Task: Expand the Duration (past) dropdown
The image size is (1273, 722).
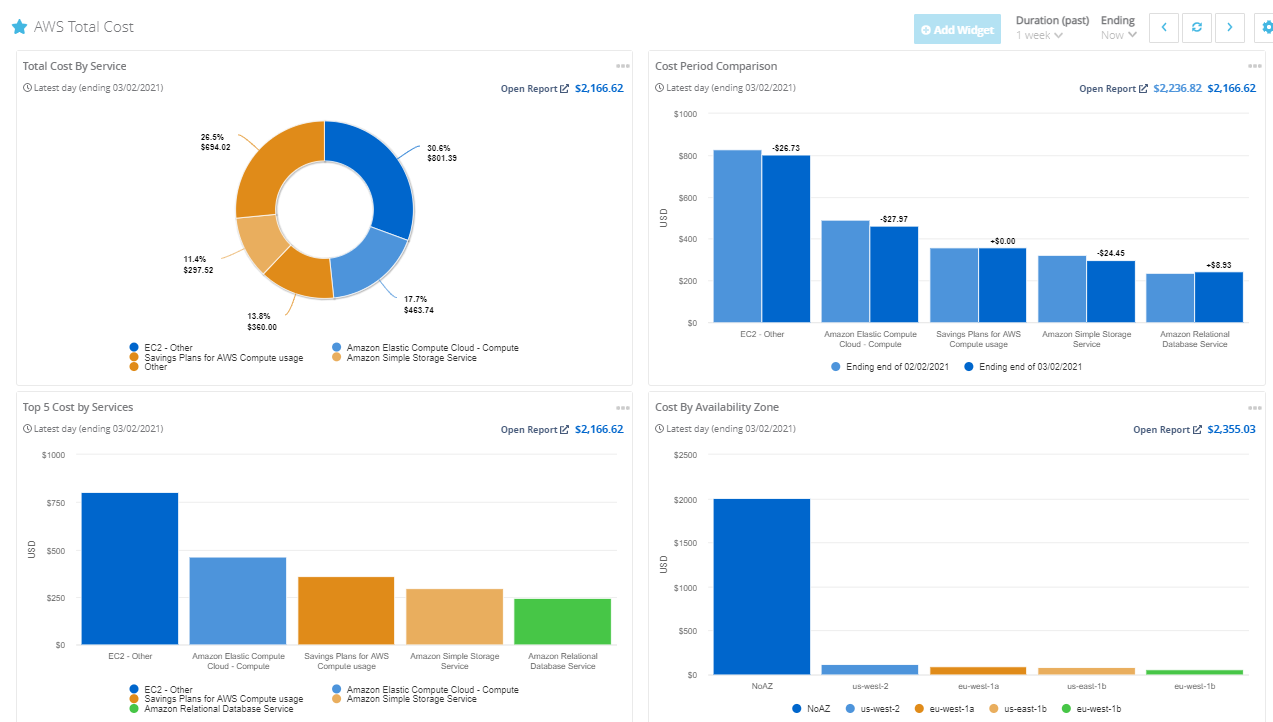Action: tap(1039, 35)
